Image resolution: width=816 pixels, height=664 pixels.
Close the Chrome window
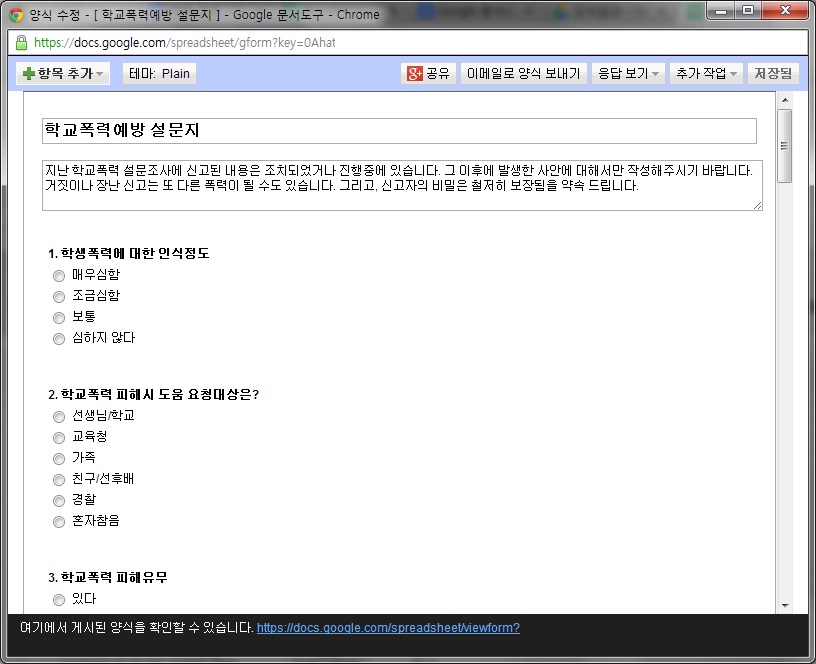point(785,10)
